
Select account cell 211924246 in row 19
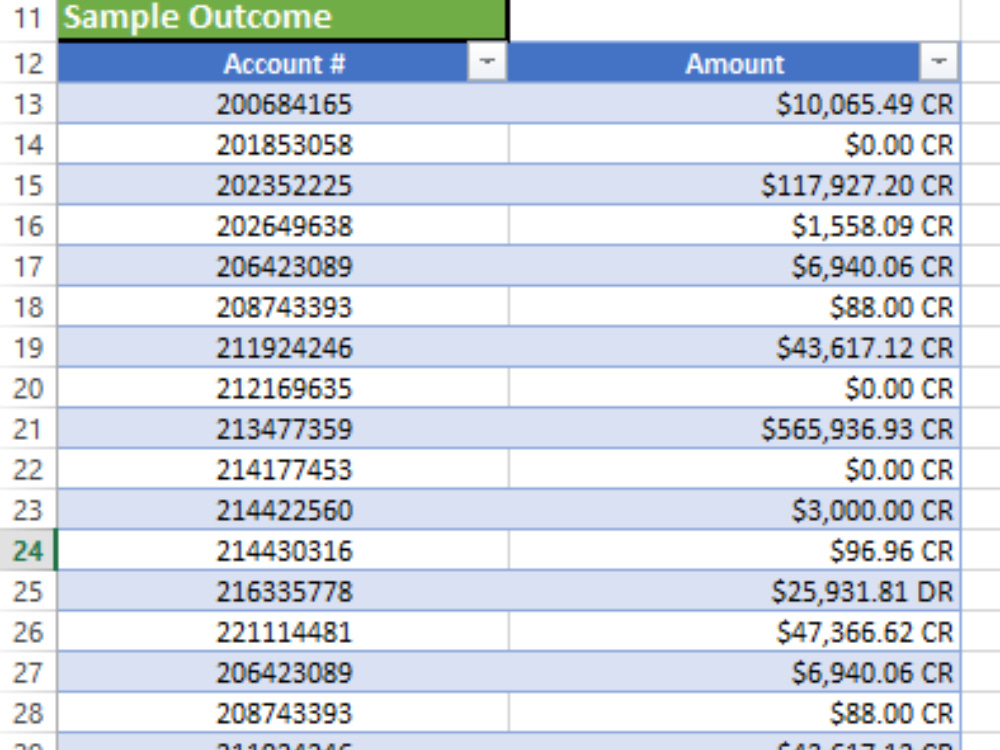point(283,348)
